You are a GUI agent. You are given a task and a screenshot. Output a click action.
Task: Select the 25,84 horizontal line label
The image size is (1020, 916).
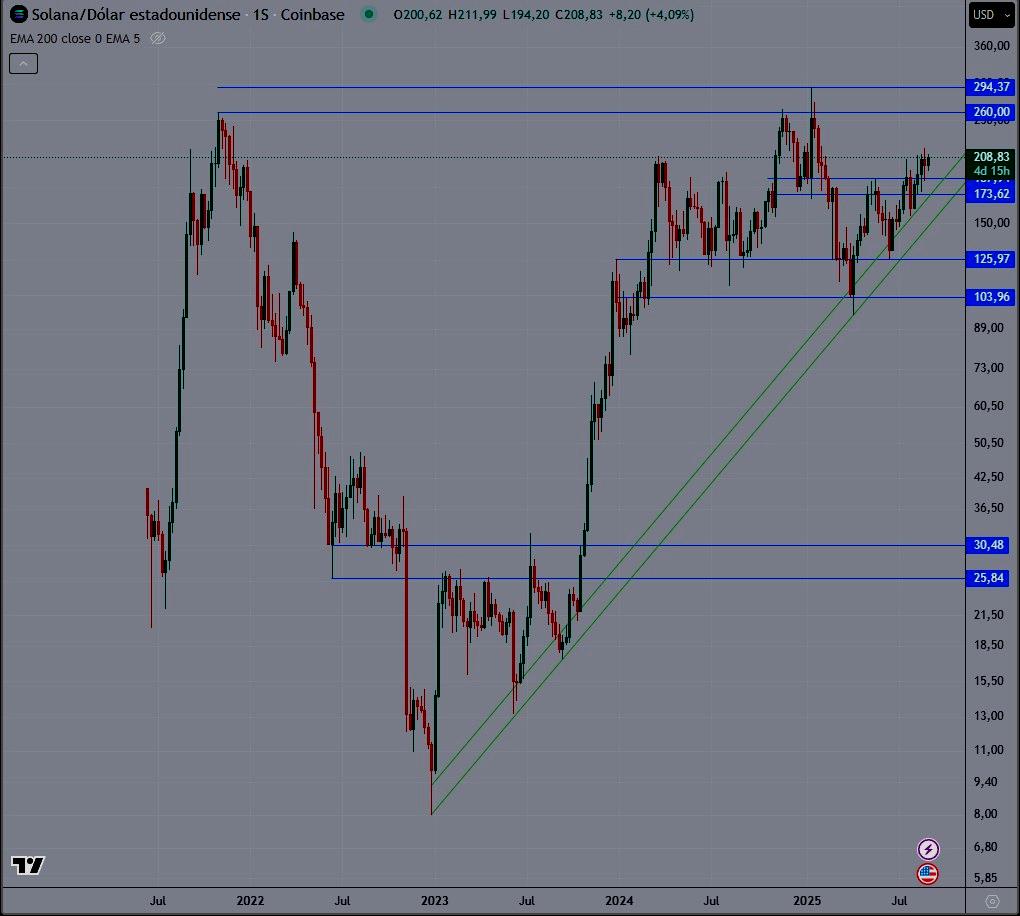[988, 578]
